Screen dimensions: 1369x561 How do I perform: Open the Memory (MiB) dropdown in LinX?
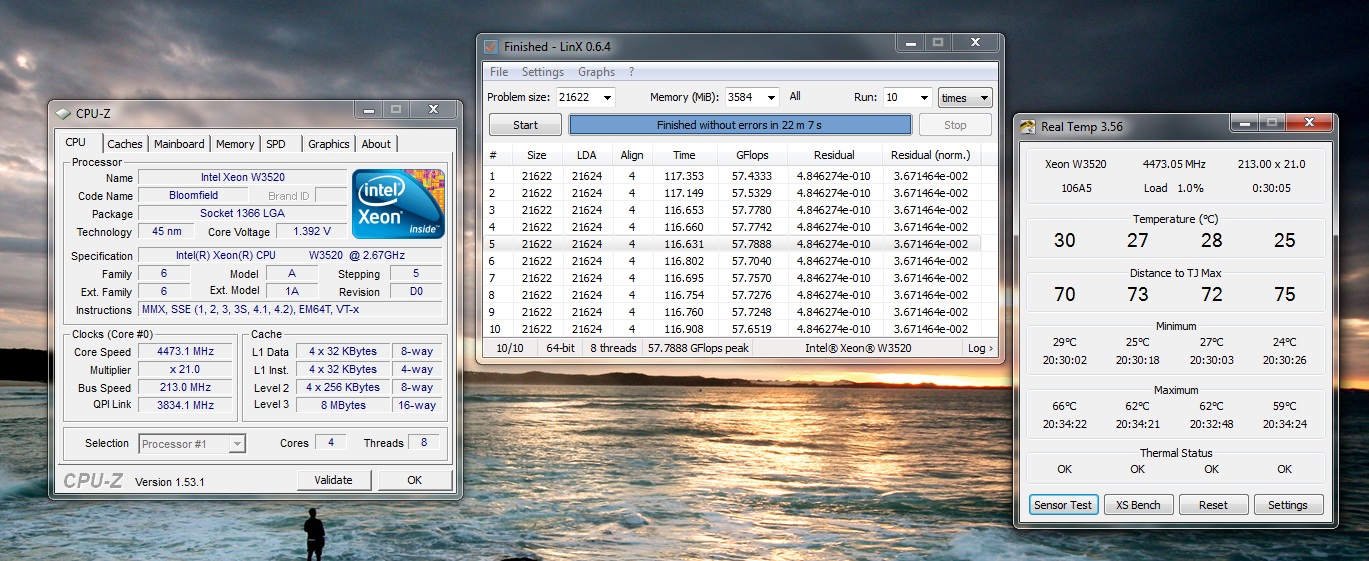point(770,98)
